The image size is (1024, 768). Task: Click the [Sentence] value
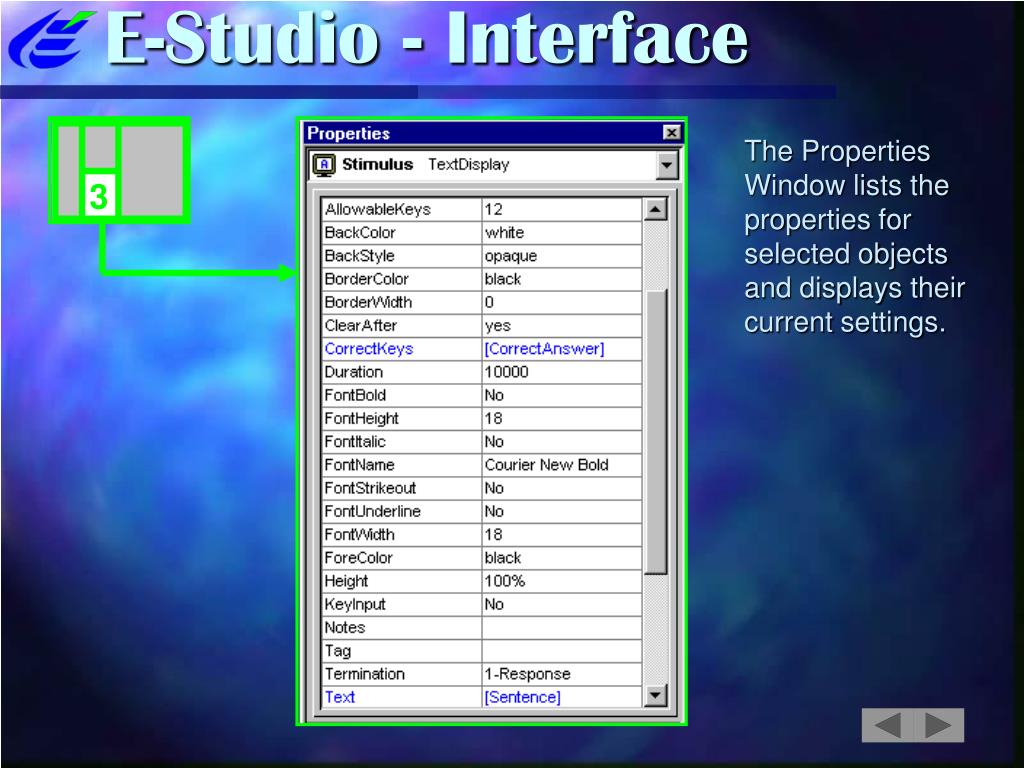tap(562, 697)
